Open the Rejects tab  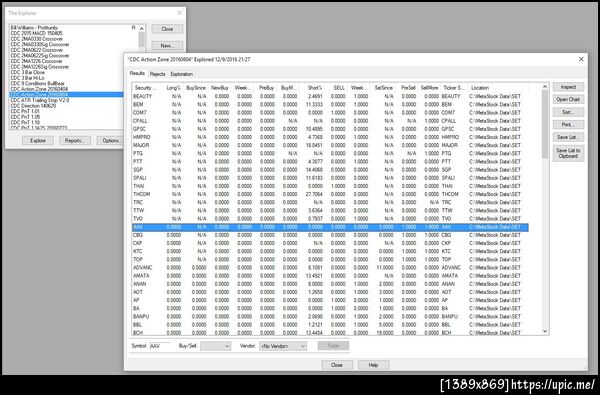pyautogui.click(x=158, y=74)
